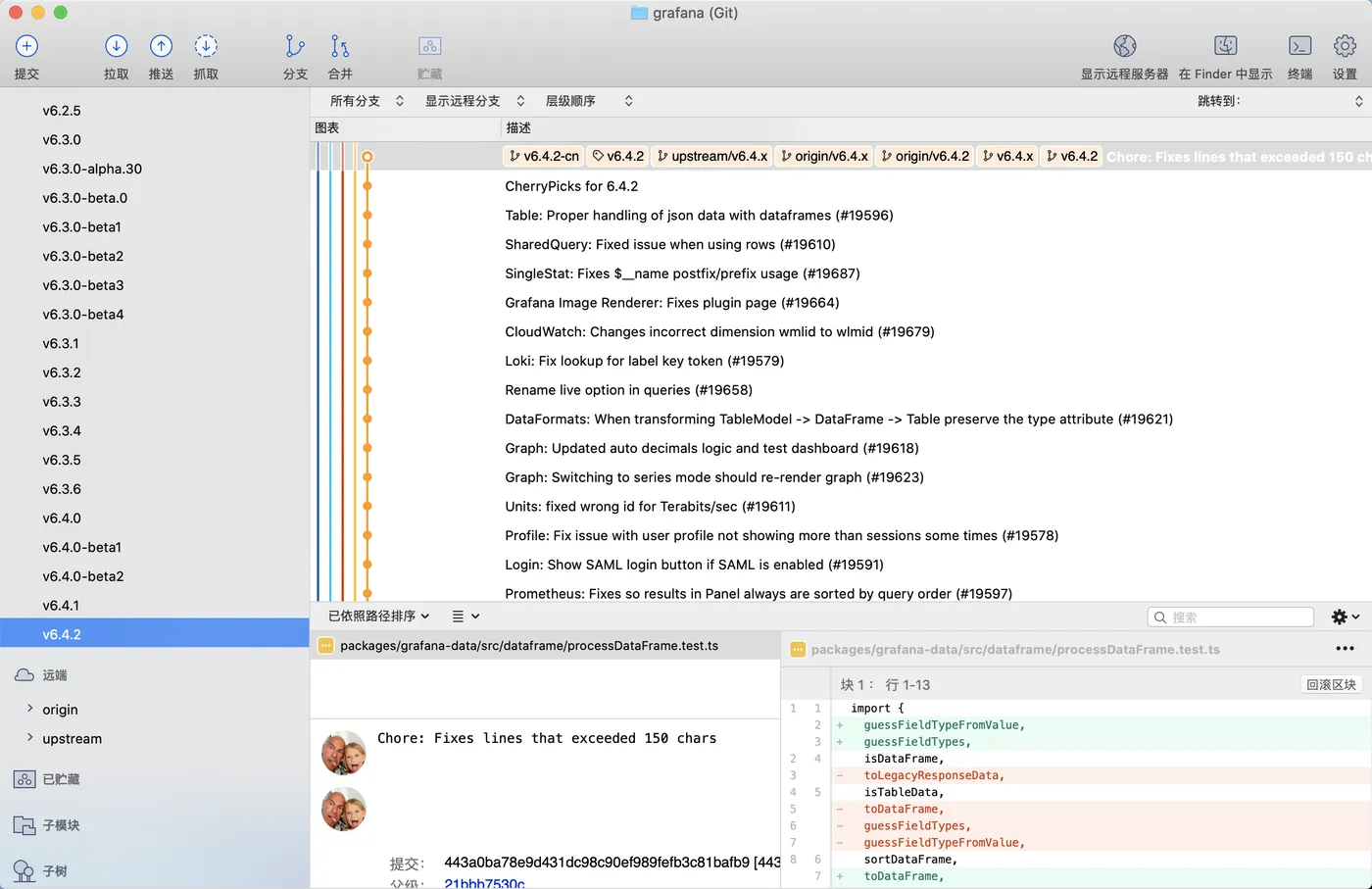Open the 设置 settings gear icon
This screenshot has height=889, width=1372.
(1345, 46)
